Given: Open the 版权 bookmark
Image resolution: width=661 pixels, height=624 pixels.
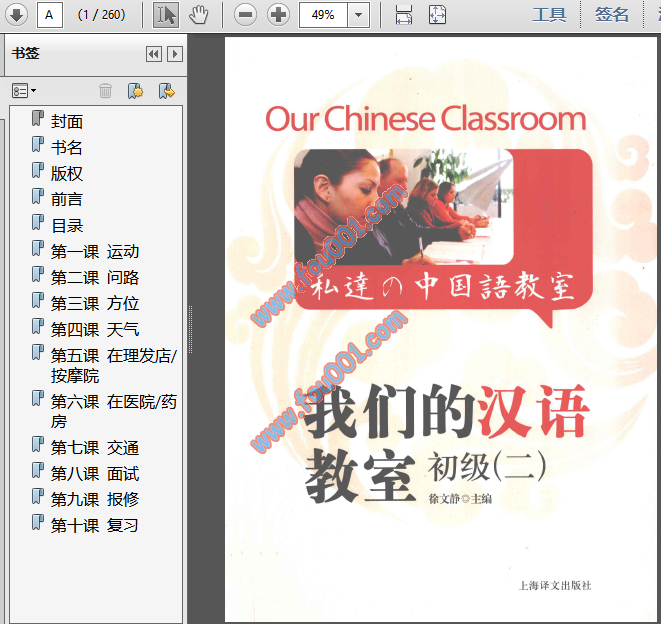Looking at the screenshot, I should [x=67, y=173].
